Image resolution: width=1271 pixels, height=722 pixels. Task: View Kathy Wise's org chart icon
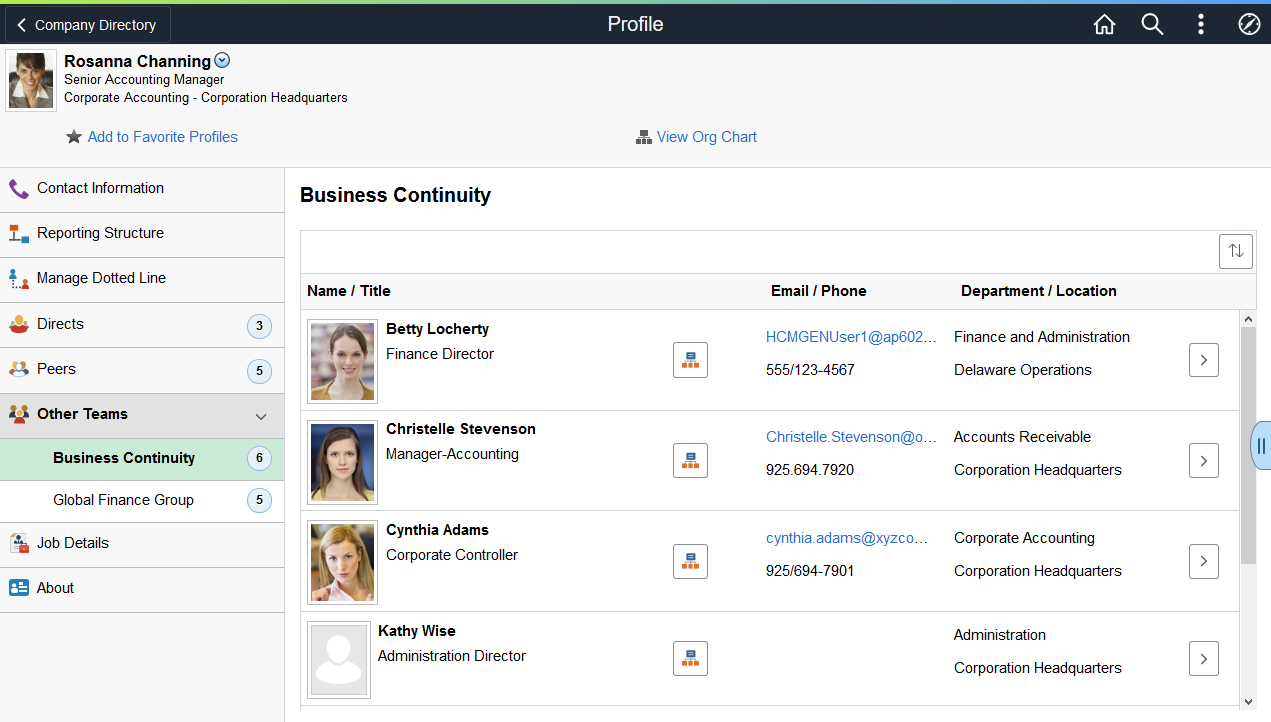[690, 658]
